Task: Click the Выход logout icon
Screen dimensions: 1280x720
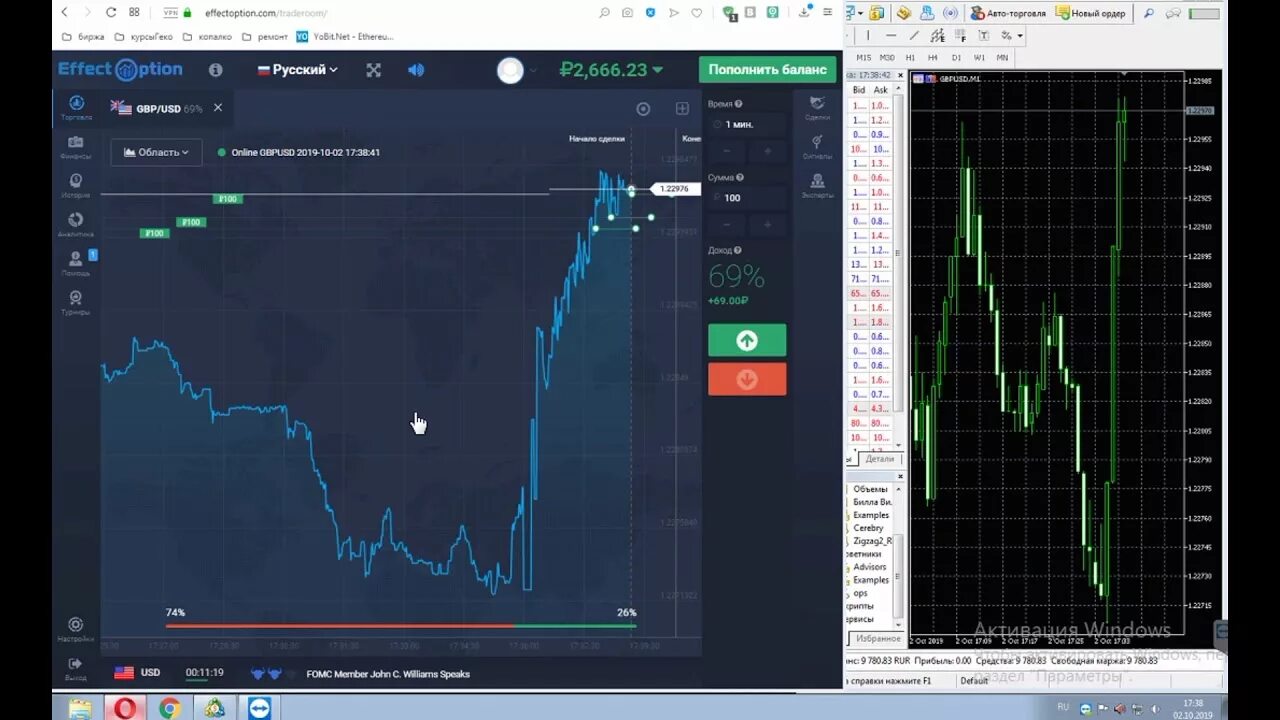Action: pos(76,668)
